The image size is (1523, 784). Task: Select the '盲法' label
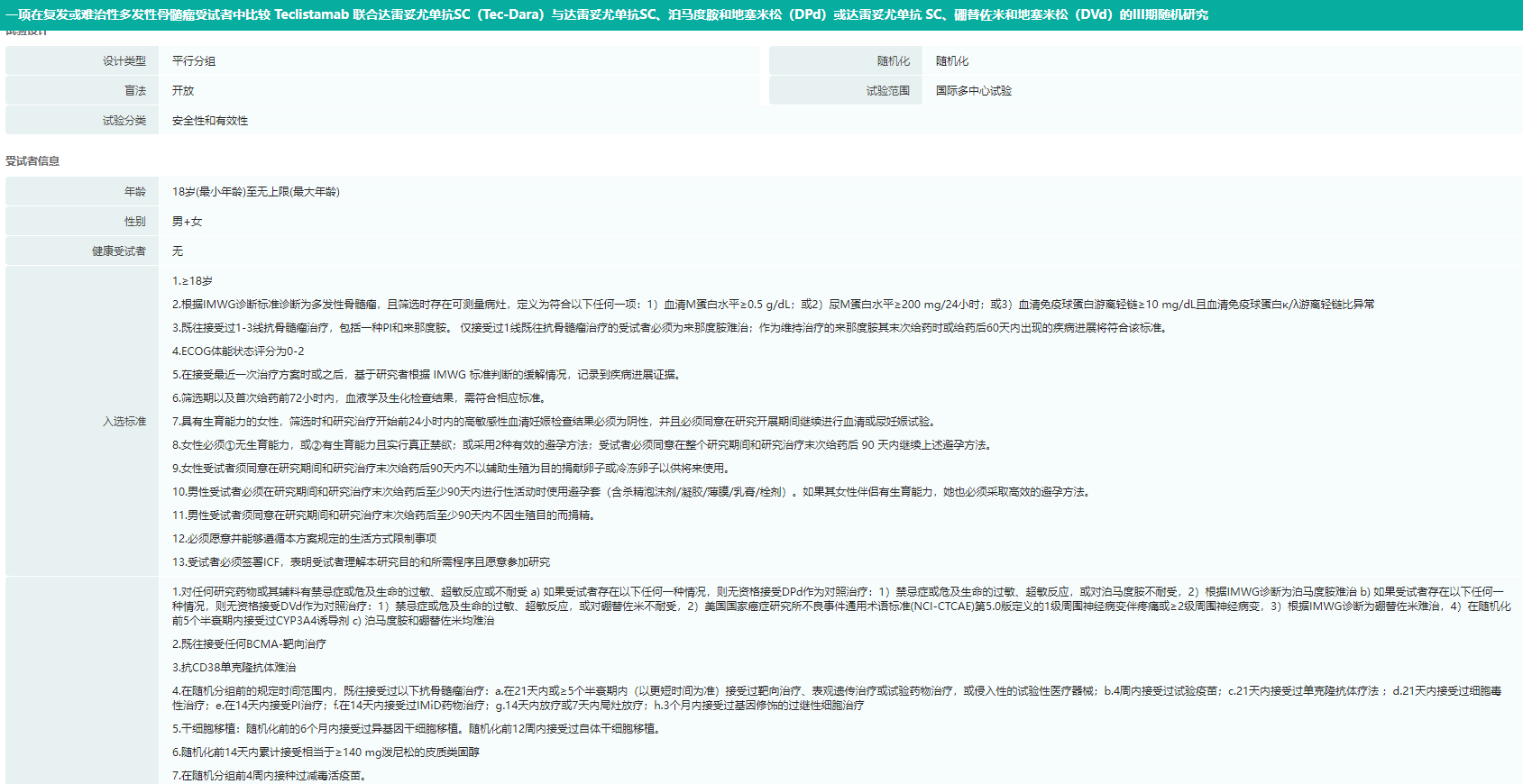tap(135, 91)
